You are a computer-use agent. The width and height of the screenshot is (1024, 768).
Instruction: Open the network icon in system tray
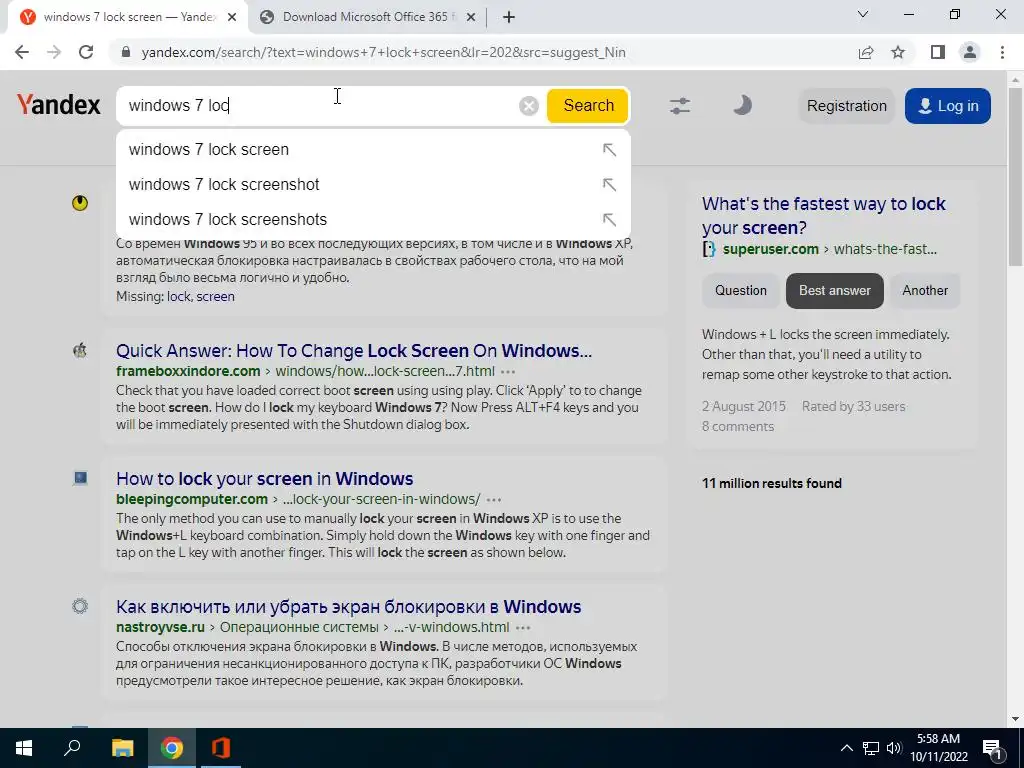[x=871, y=748]
